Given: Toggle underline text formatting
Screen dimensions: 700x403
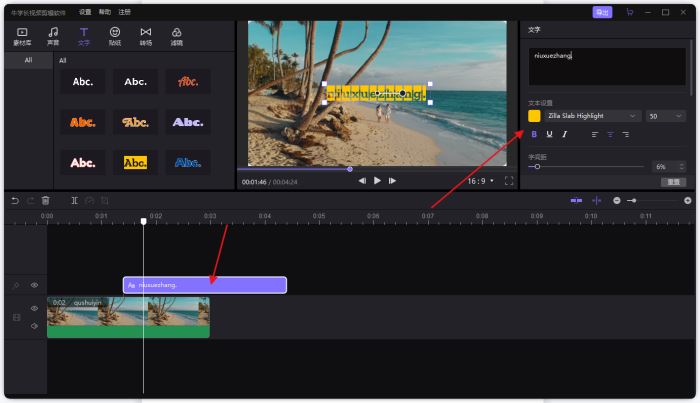Looking at the screenshot, I should click(549, 134).
